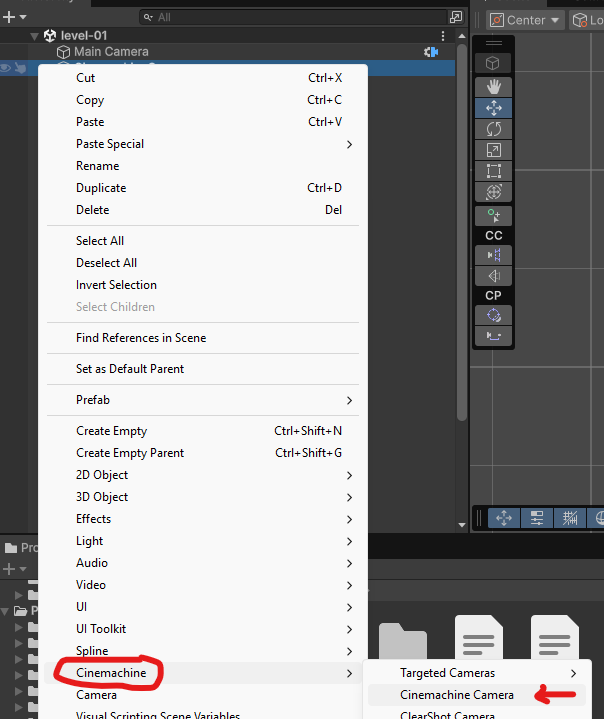
Task: Choose Find References in Scene
Action: click(x=203, y=338)
